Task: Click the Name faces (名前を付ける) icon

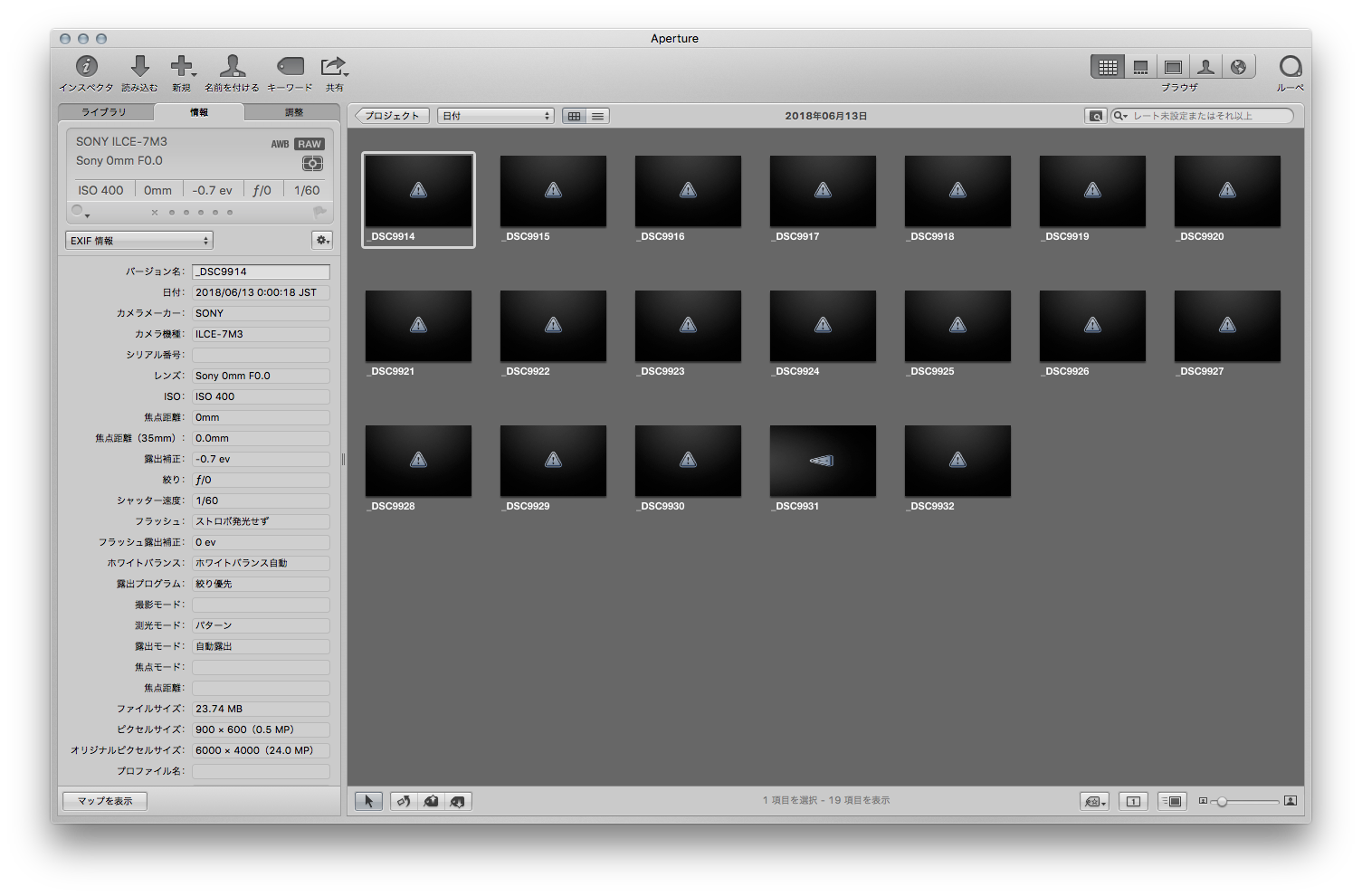Action: [x=232, y=66]
